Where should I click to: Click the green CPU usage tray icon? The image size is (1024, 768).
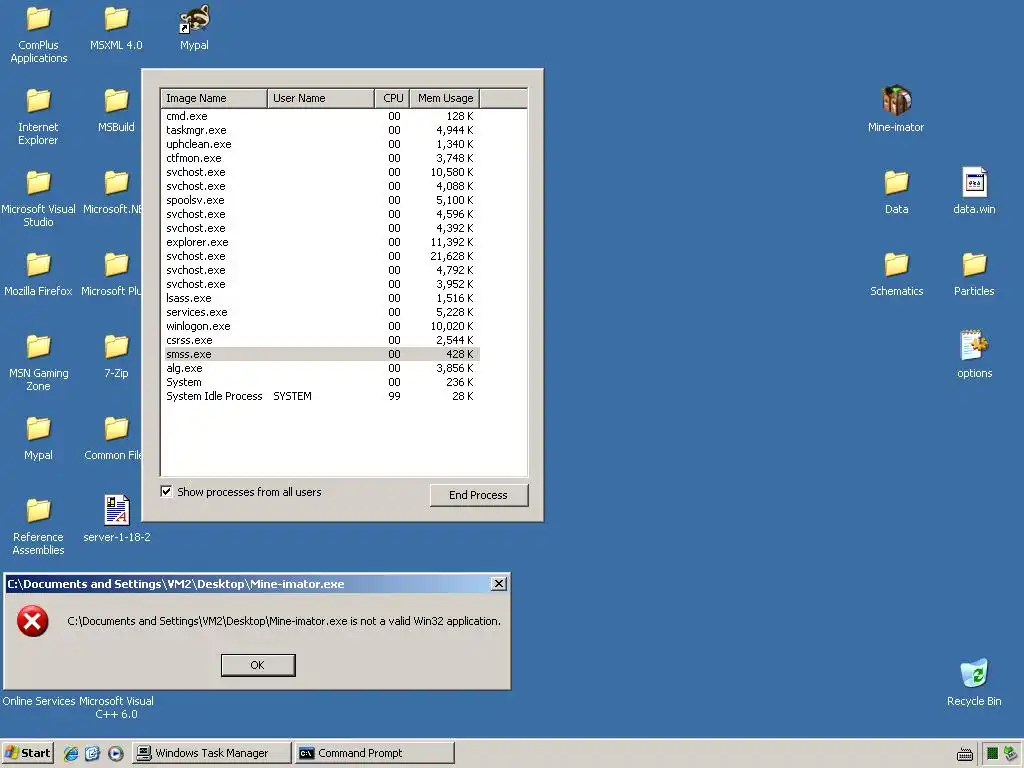[x=993, y=754]
